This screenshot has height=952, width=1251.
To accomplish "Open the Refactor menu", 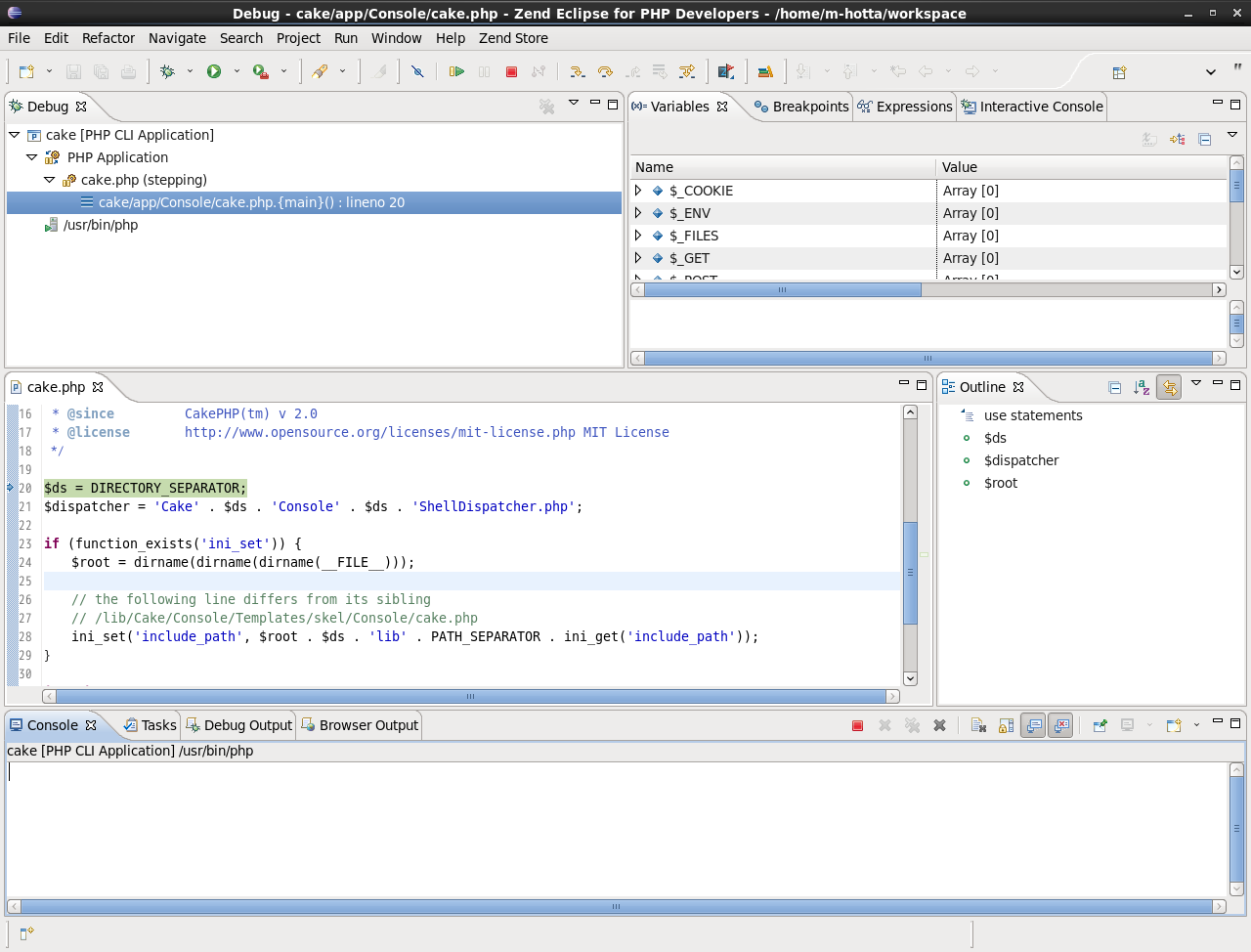I will point(108,38).
